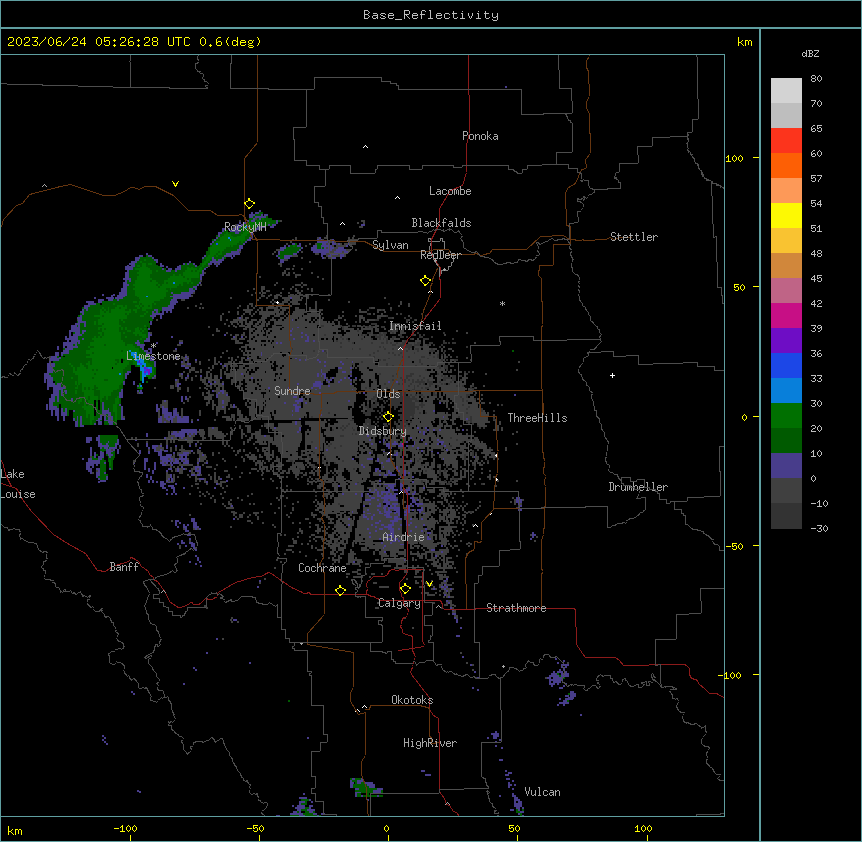Click the dBZ legend heading
Screen dimensions: 862x842
click(810, 53)
